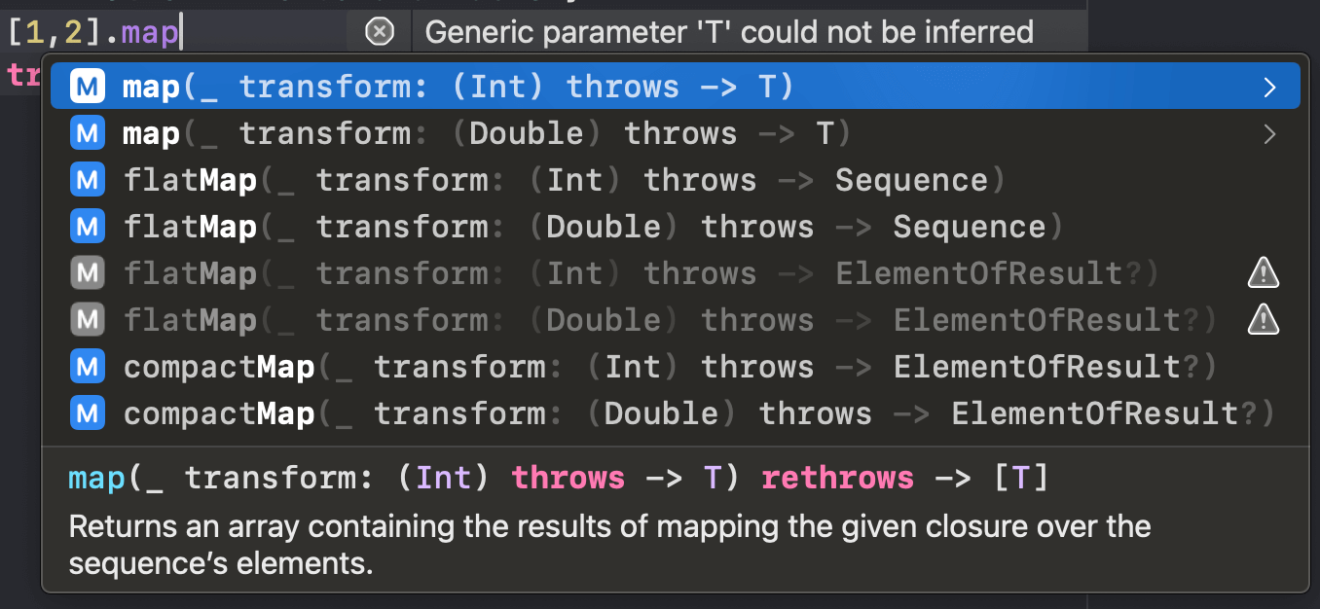
Task: Click warning triangle on flatMap (Double) ElementOfResult row
Action: pyautogui.click(x=1264, y=319)
